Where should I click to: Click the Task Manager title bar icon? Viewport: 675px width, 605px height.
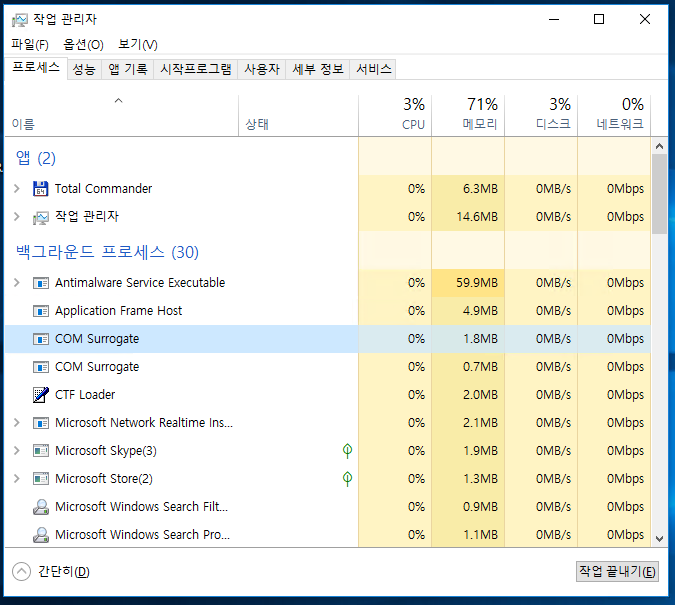pos(20,20)
